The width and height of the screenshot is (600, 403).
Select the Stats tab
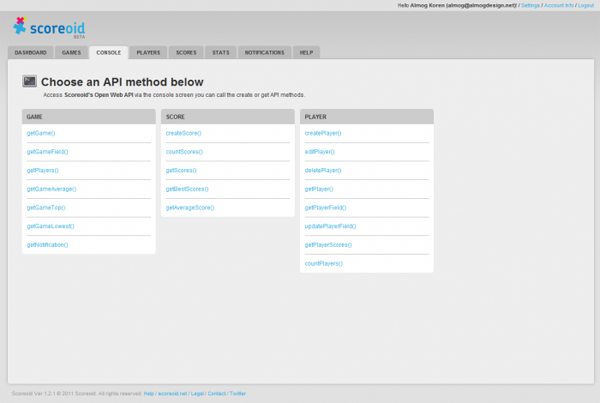221,52
